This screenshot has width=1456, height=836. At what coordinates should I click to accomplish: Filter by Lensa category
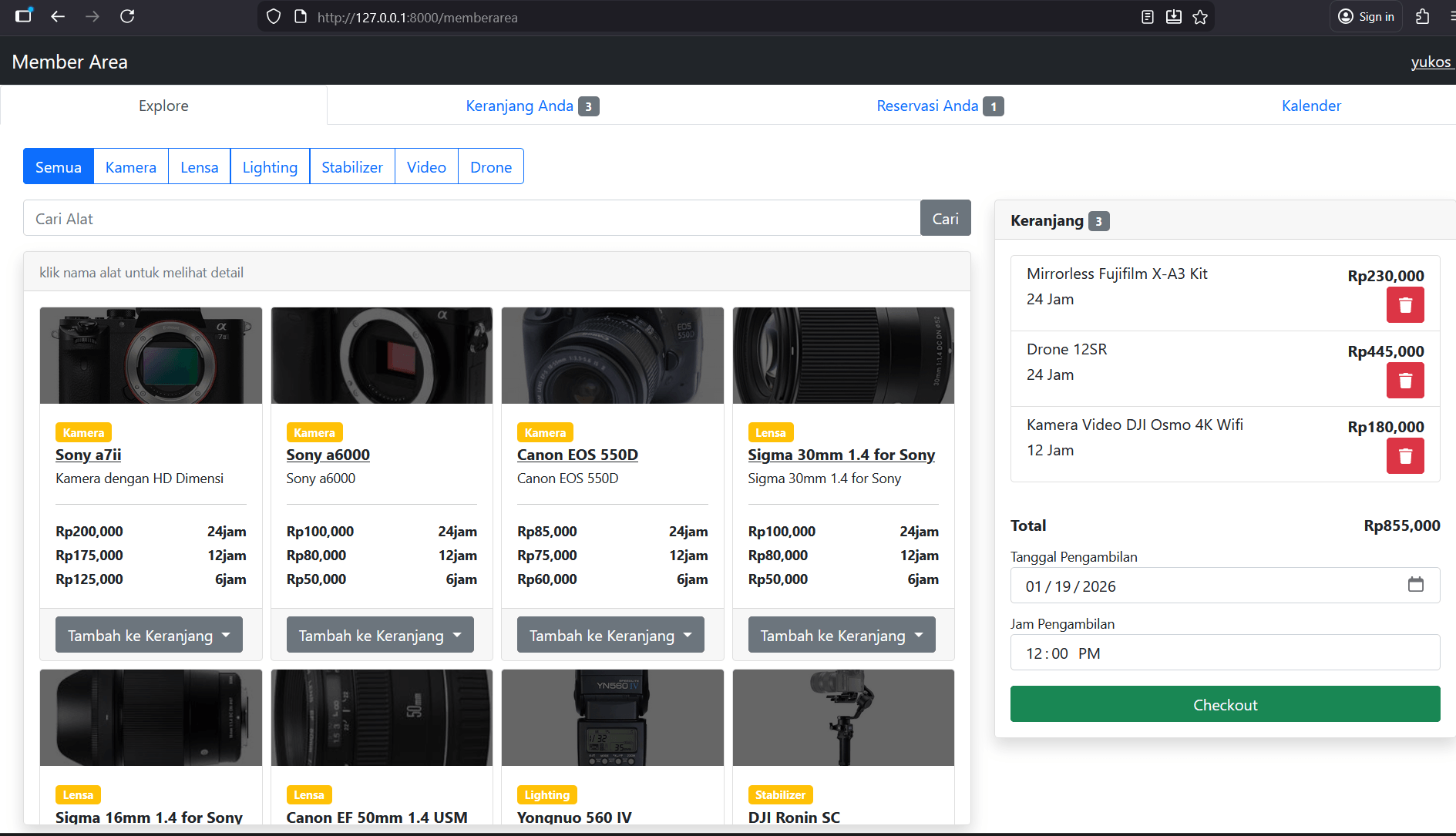point(200,166)
